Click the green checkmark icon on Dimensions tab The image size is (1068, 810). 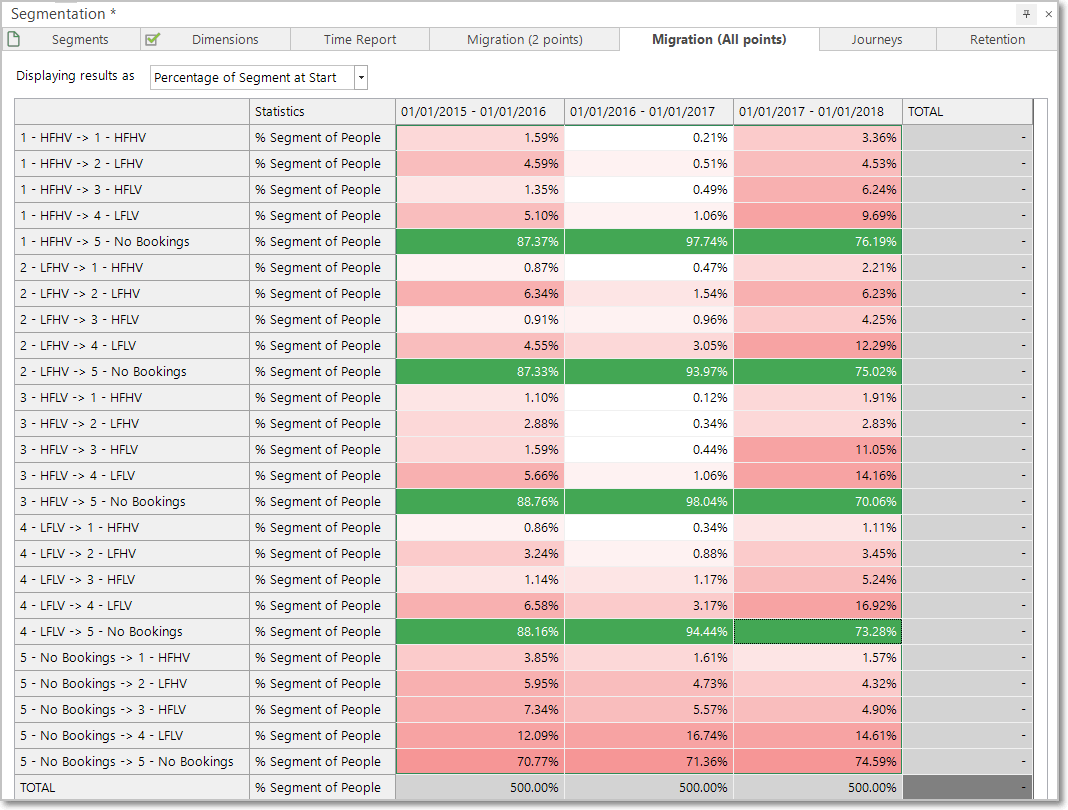tap(153, 40)
